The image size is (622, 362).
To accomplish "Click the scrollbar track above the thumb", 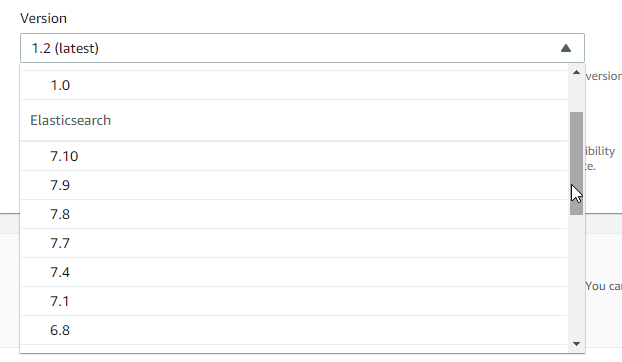I will [x=576, y=94].
